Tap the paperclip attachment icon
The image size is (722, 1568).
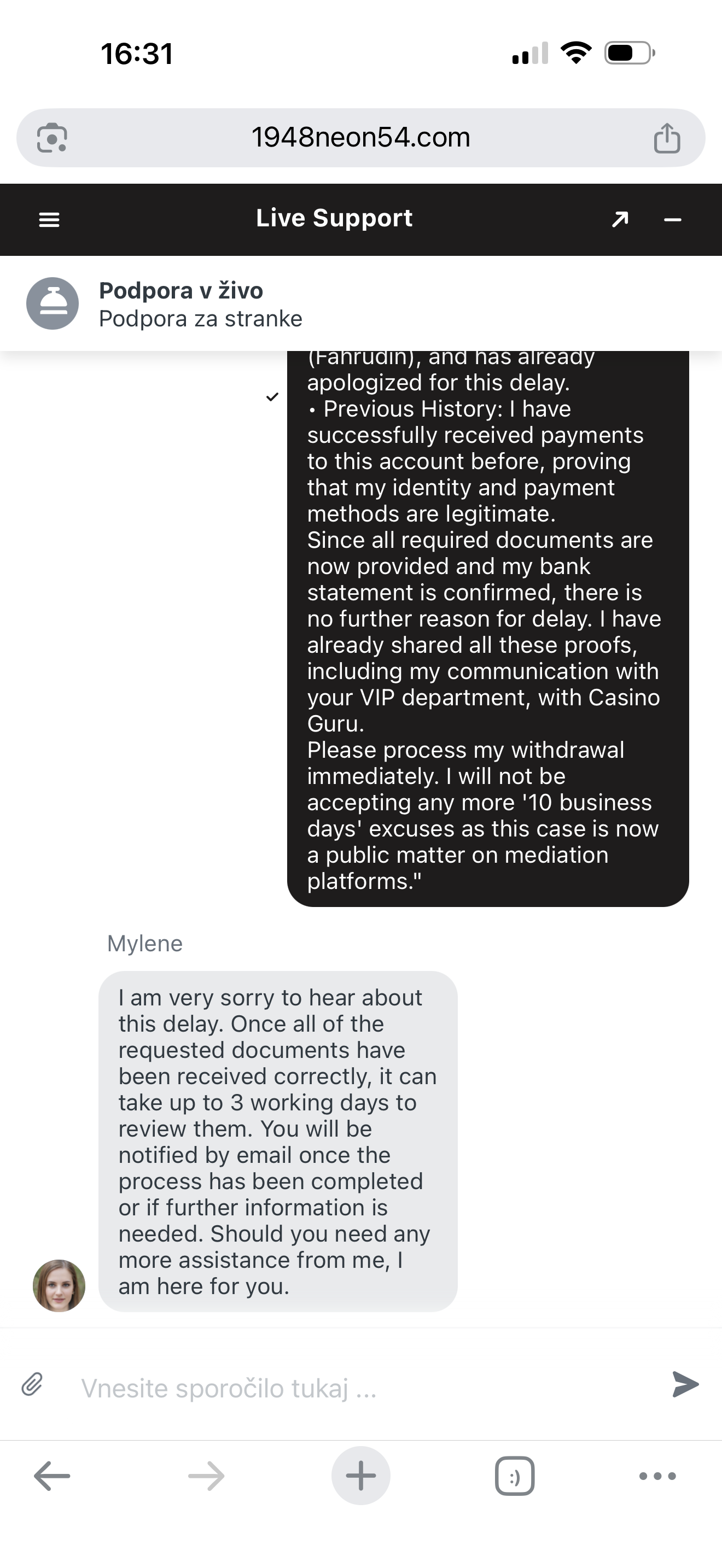tap(32, 1384)
